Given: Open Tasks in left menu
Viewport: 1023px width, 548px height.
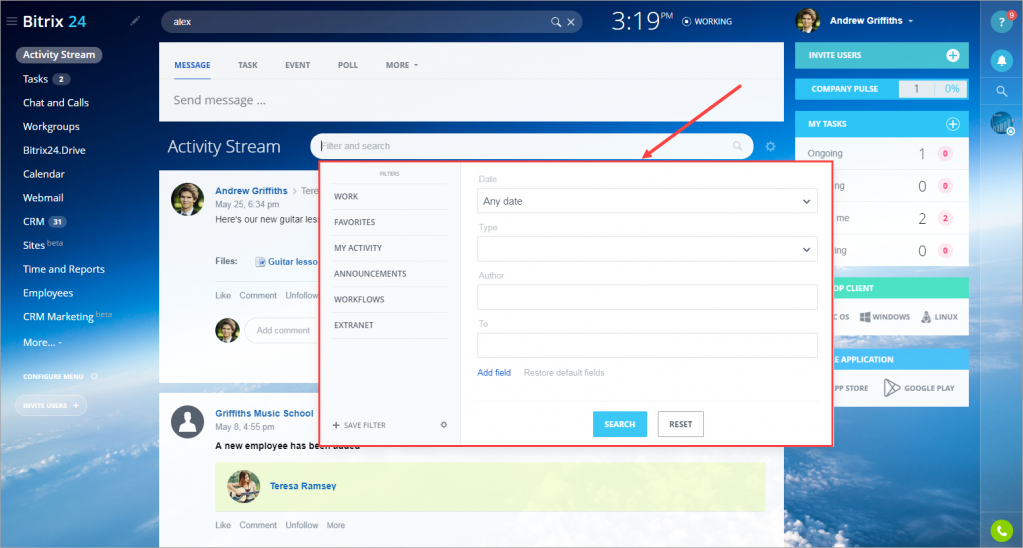Looking at the screenshot, I should coord(35,79).
